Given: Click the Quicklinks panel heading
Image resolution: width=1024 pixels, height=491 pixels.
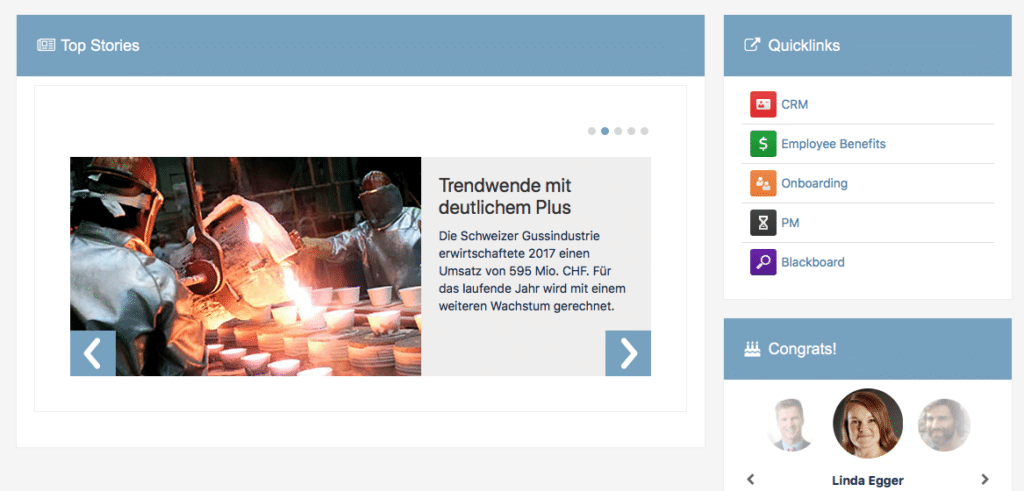Looking at the screenshot, I should (804, 46).
